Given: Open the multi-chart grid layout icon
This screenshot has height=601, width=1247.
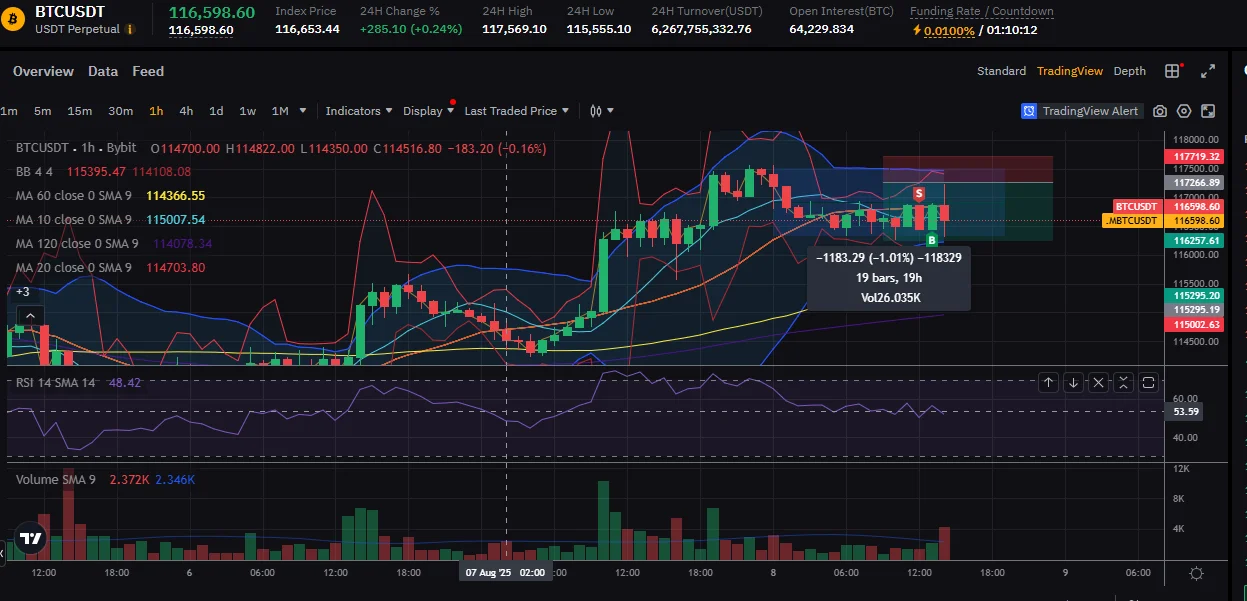Looking at the screenshot, I should (x=1173, y=71).
